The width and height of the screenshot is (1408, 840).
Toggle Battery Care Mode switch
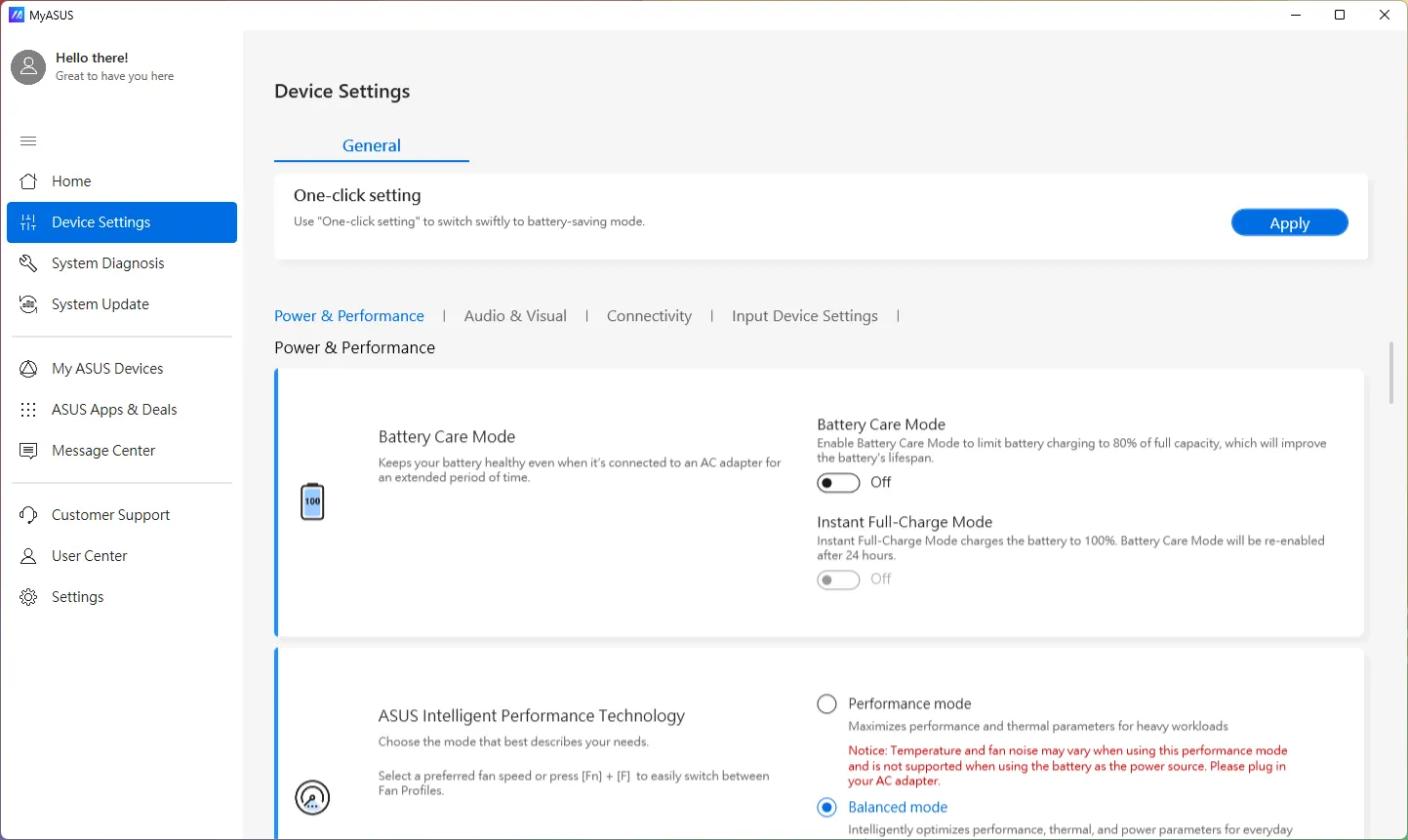click(x=838, y=483)
